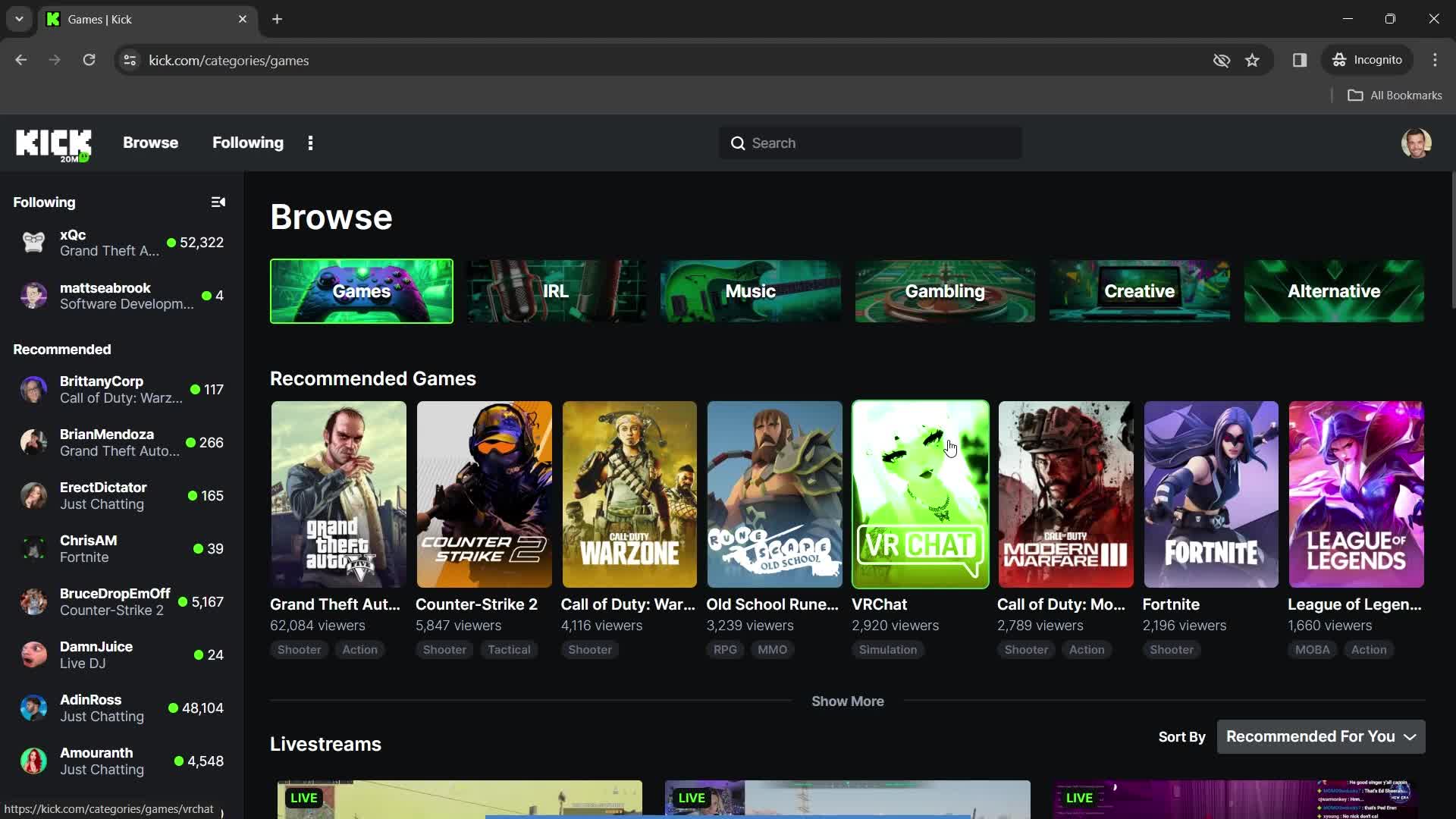Click the three-dot more options icon
Viewport: 1456px width, 819px height.
[x=310, y=142]
